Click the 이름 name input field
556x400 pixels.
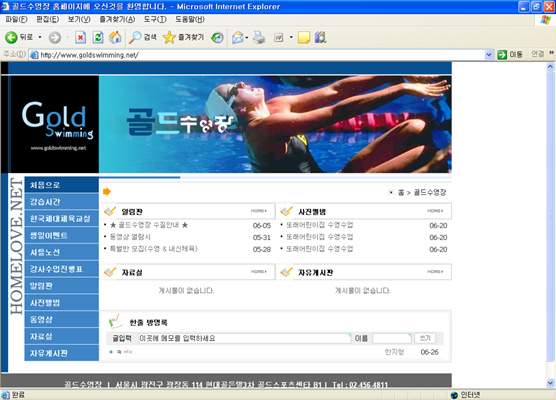point(392,338)
